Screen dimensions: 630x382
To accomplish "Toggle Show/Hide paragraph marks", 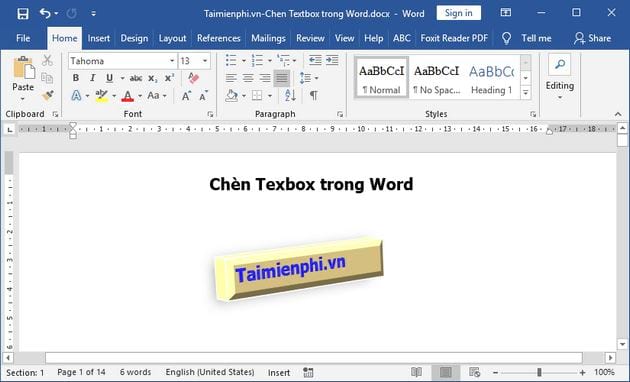I will 314,96.
